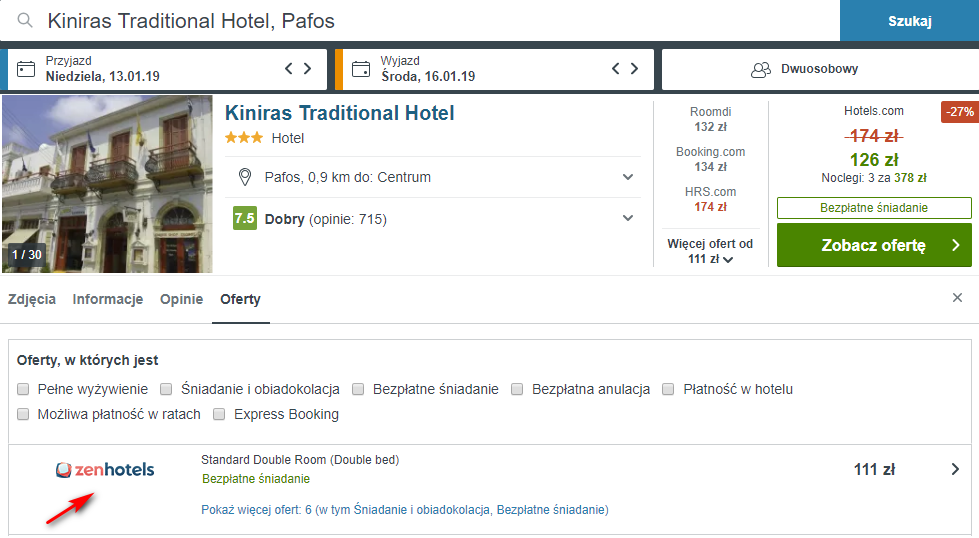Click the guests icon by Dwuosobowy
Image resolution: width=979 pixels, height=538 pixels.
tap(760, 69)
